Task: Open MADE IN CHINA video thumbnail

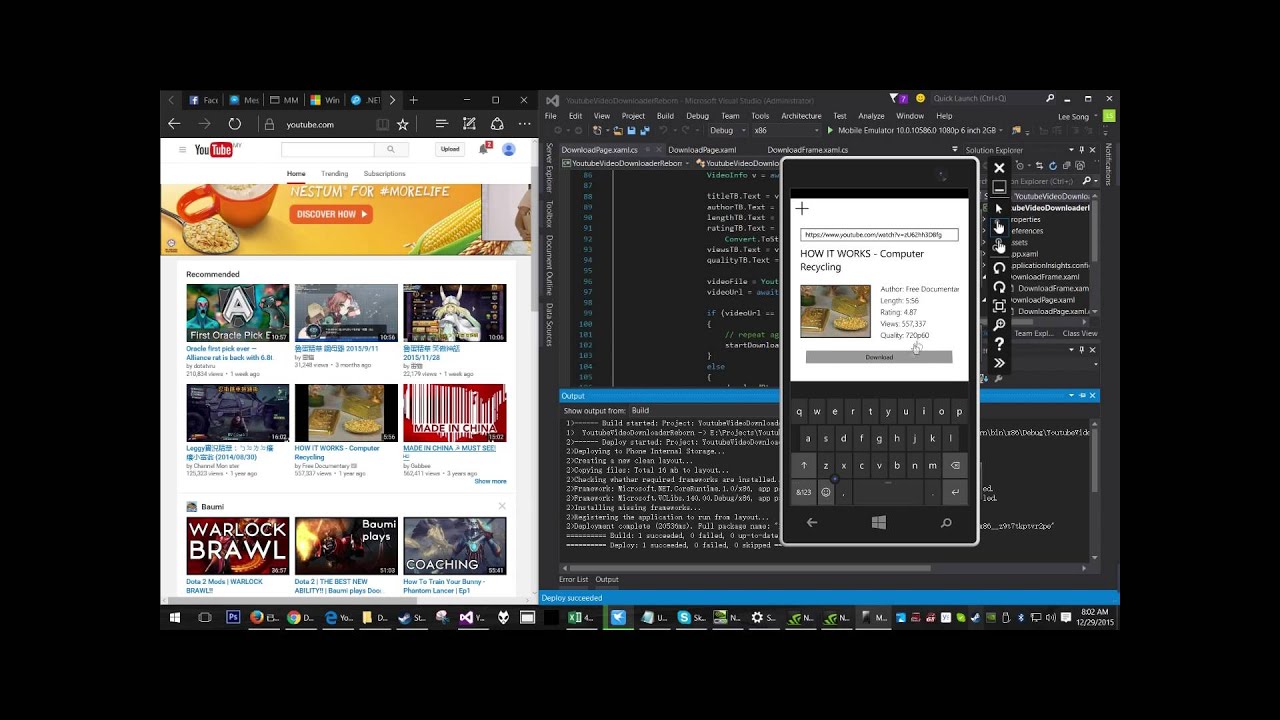Action: coord(455,413)
